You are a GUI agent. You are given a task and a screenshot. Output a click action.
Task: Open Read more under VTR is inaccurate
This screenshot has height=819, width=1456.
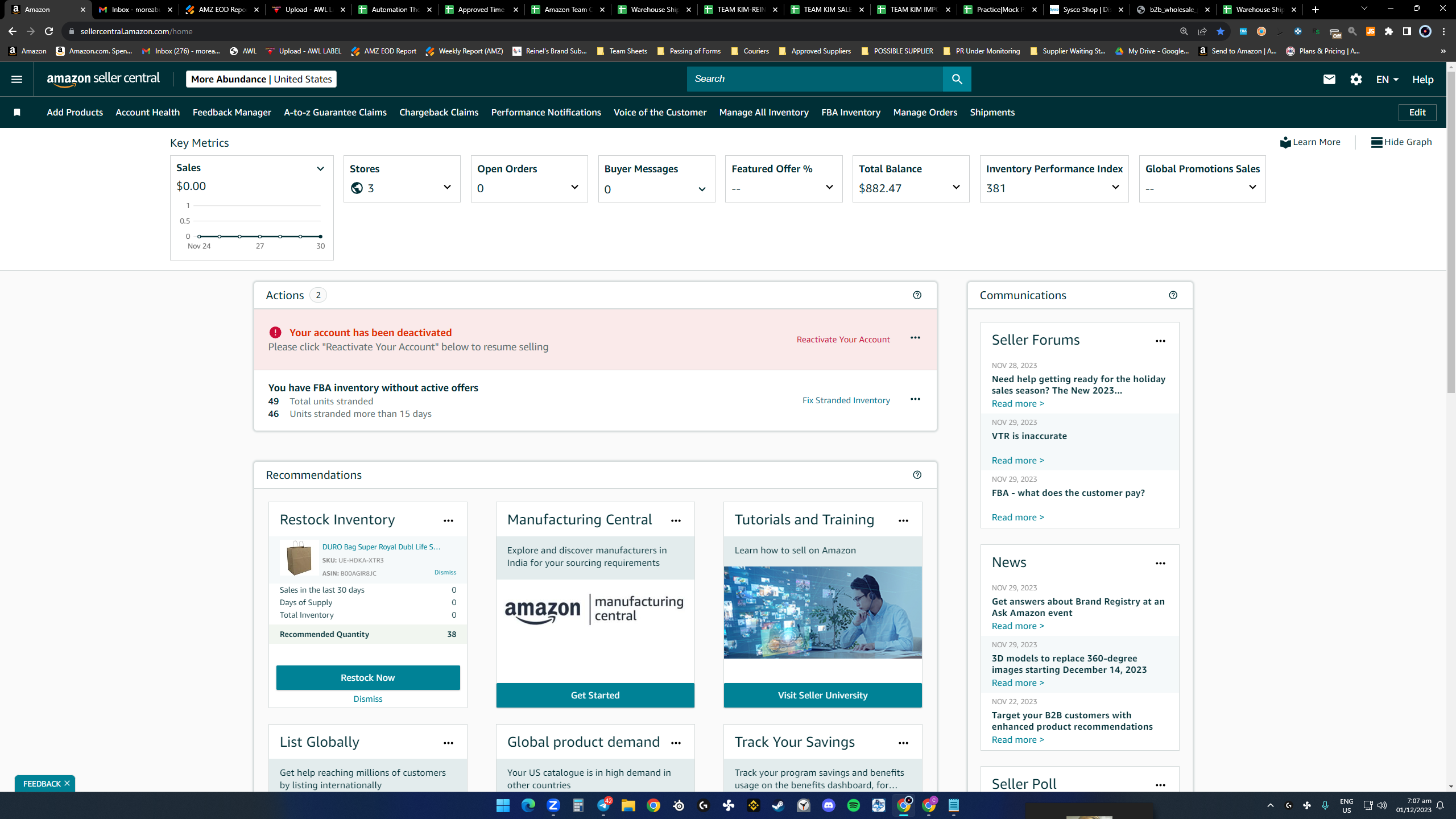(x=1017, y=460)
